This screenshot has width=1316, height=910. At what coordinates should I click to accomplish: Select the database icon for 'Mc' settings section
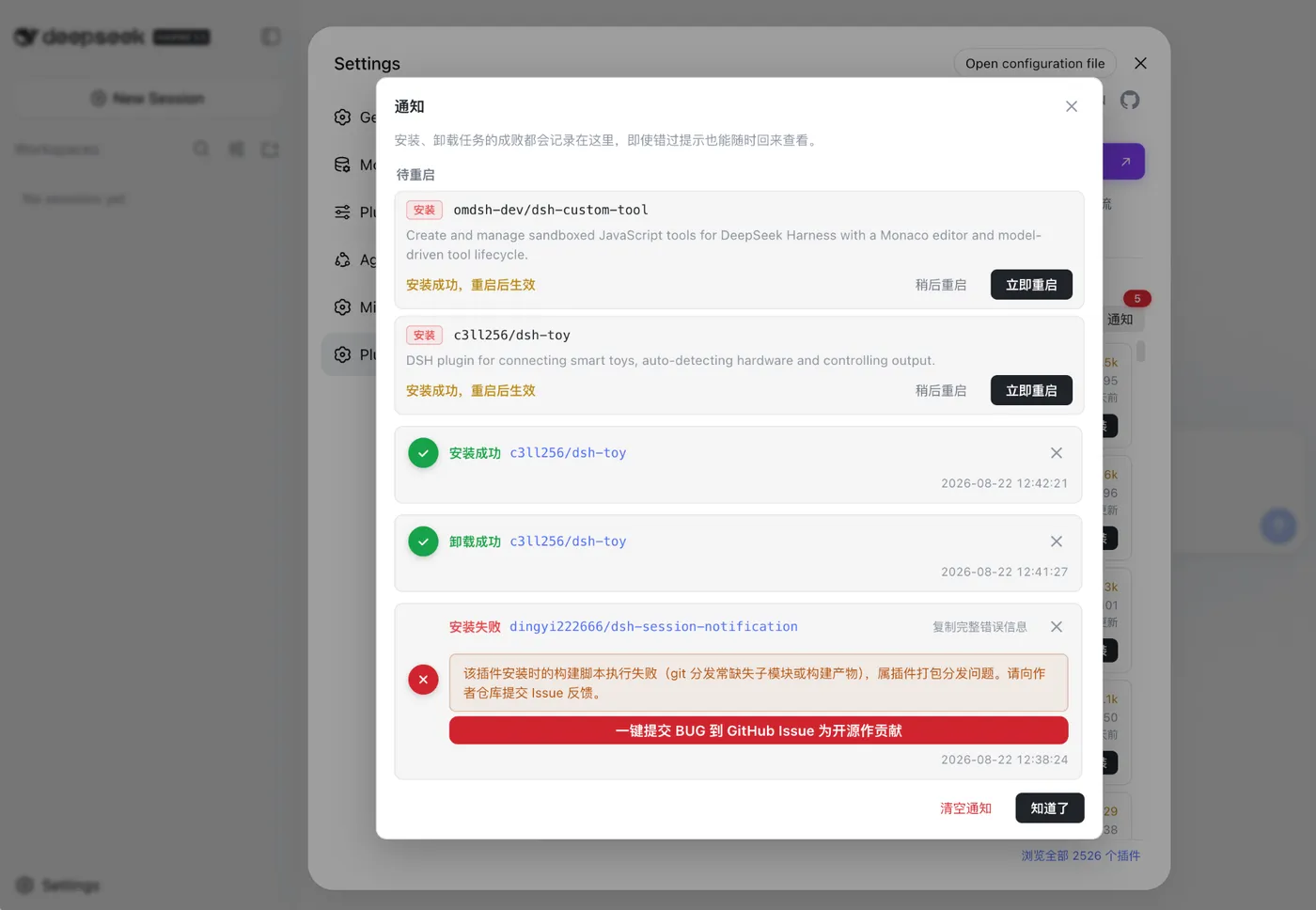[x=342, y=165]
